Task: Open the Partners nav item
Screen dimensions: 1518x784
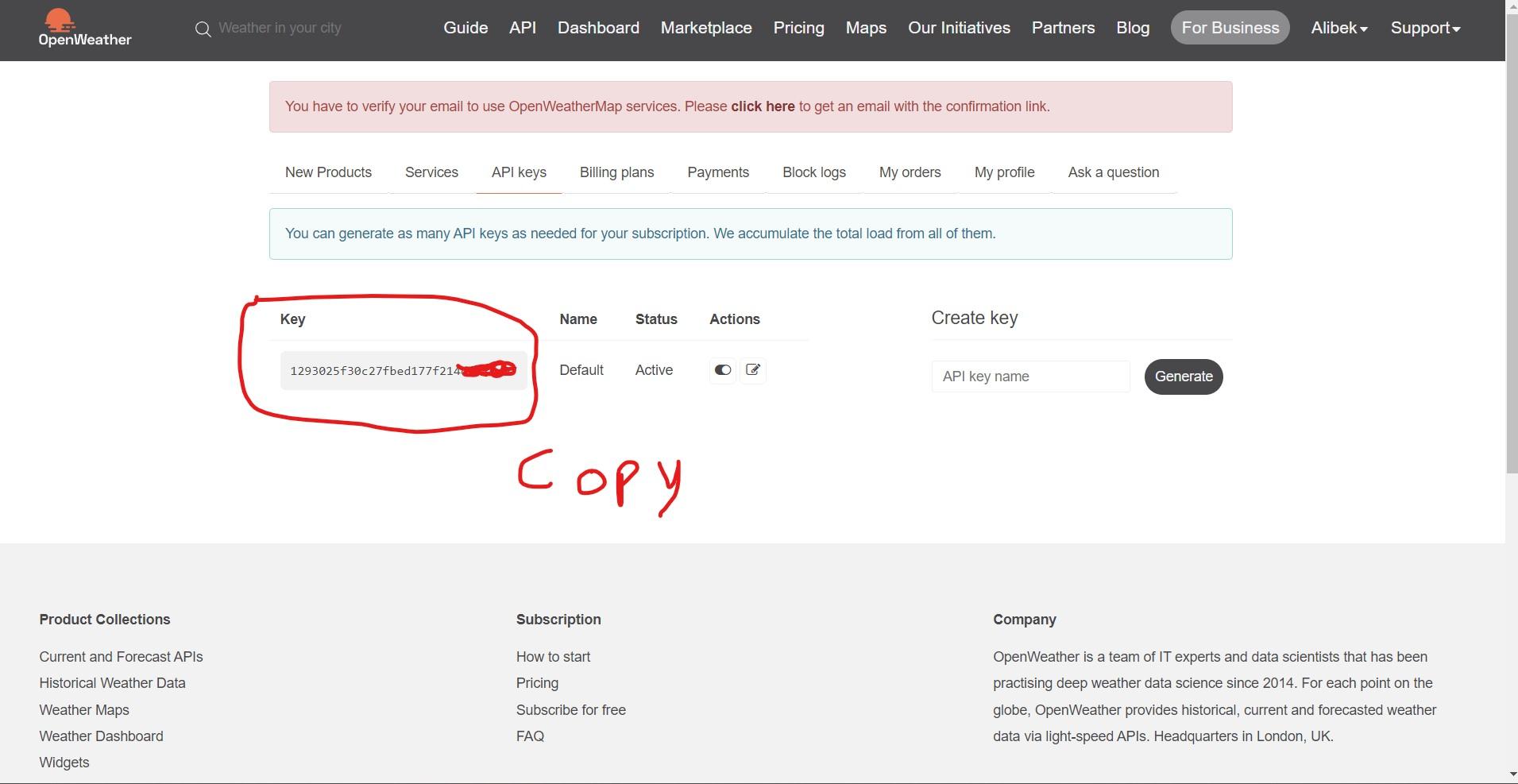Action: tap(1063, 28)
